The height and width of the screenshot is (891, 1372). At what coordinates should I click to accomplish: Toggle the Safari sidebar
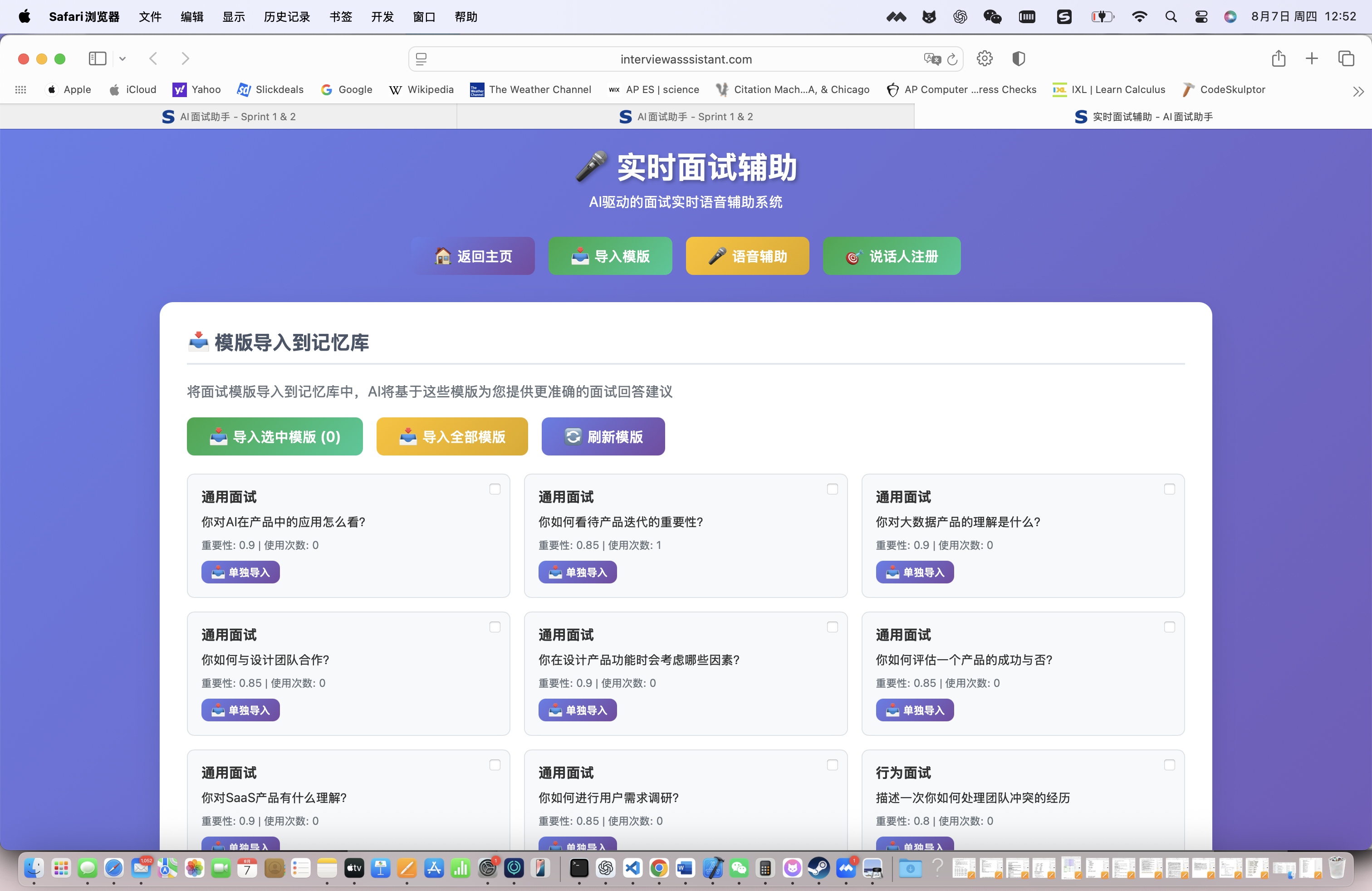(x=98, y=59)
